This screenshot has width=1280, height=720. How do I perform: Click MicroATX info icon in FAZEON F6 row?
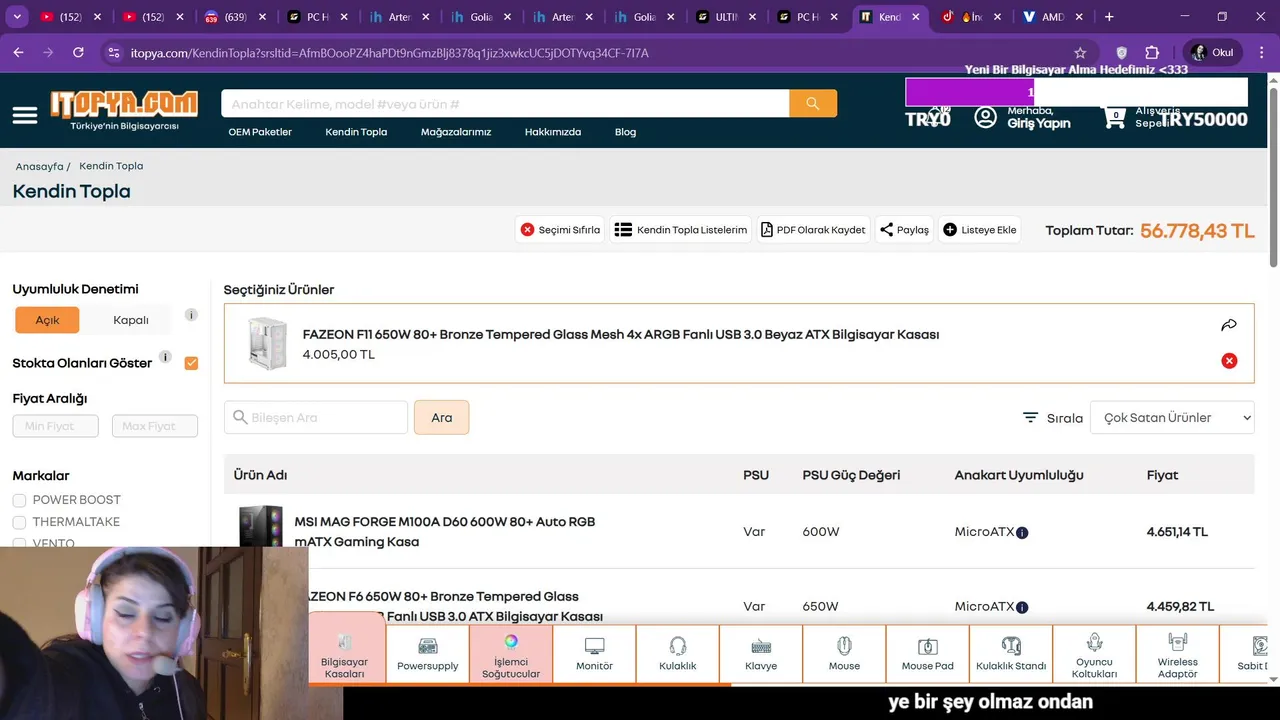[x=1022, y=607]
